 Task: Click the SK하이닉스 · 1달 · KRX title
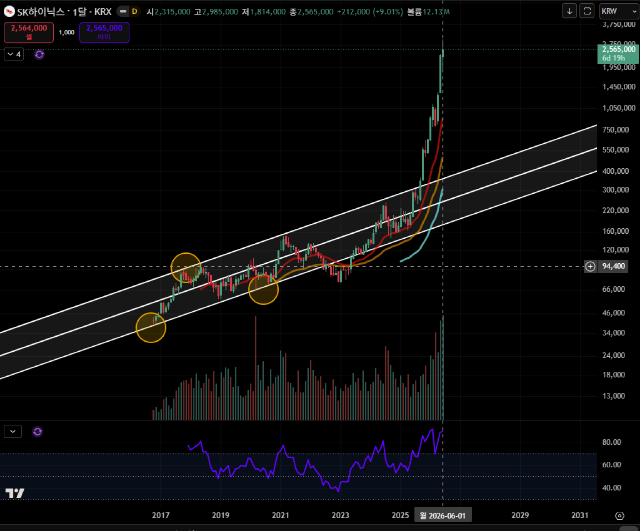click(x=64, y=11)
